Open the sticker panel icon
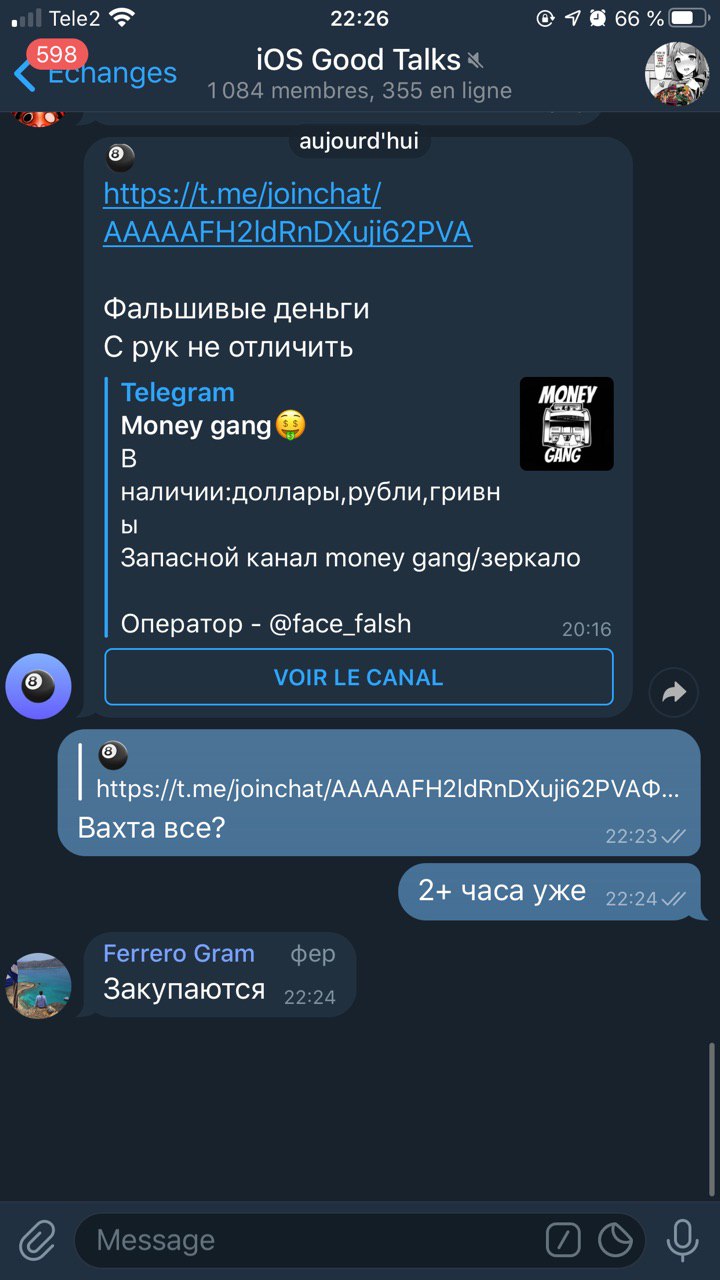Viewport: 720px width, 1280px height. (x=615, y=1241)
